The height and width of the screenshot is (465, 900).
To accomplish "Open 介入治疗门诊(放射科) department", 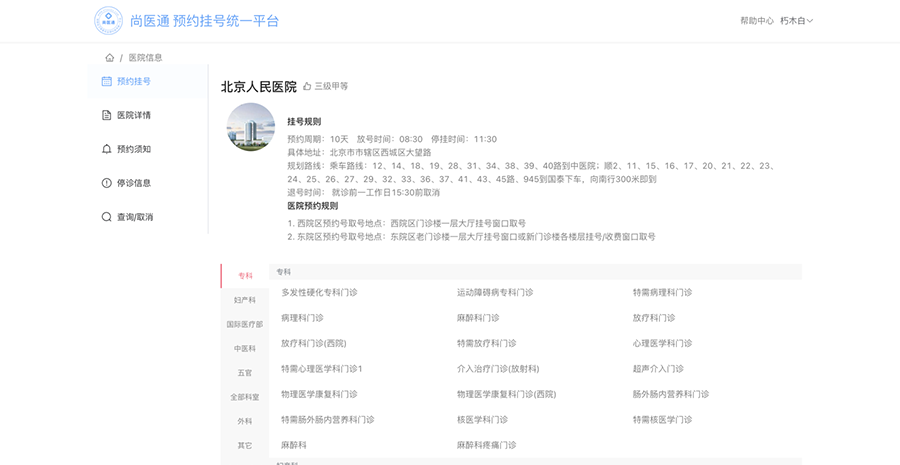I will (498, 369).
